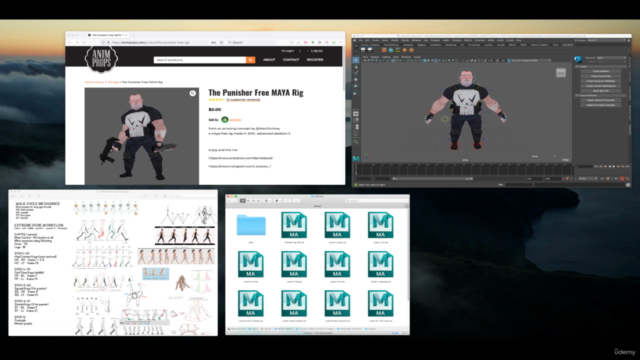Select icon view button in Finder toolbar

pyautogui.click(x=242, y=201)
